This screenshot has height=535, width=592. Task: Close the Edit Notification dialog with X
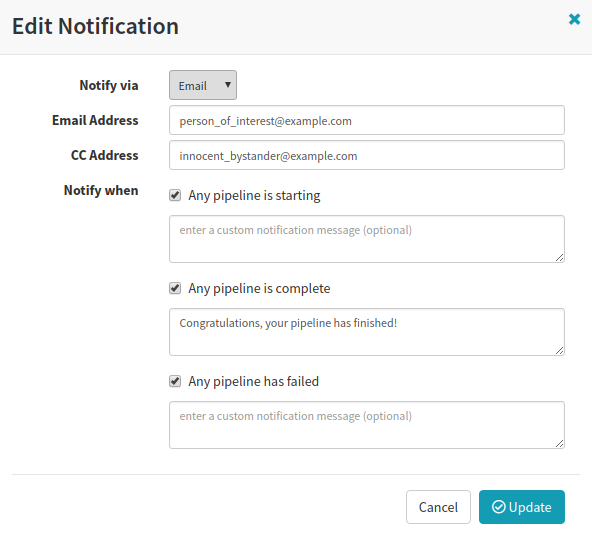(x=574, y=19)
